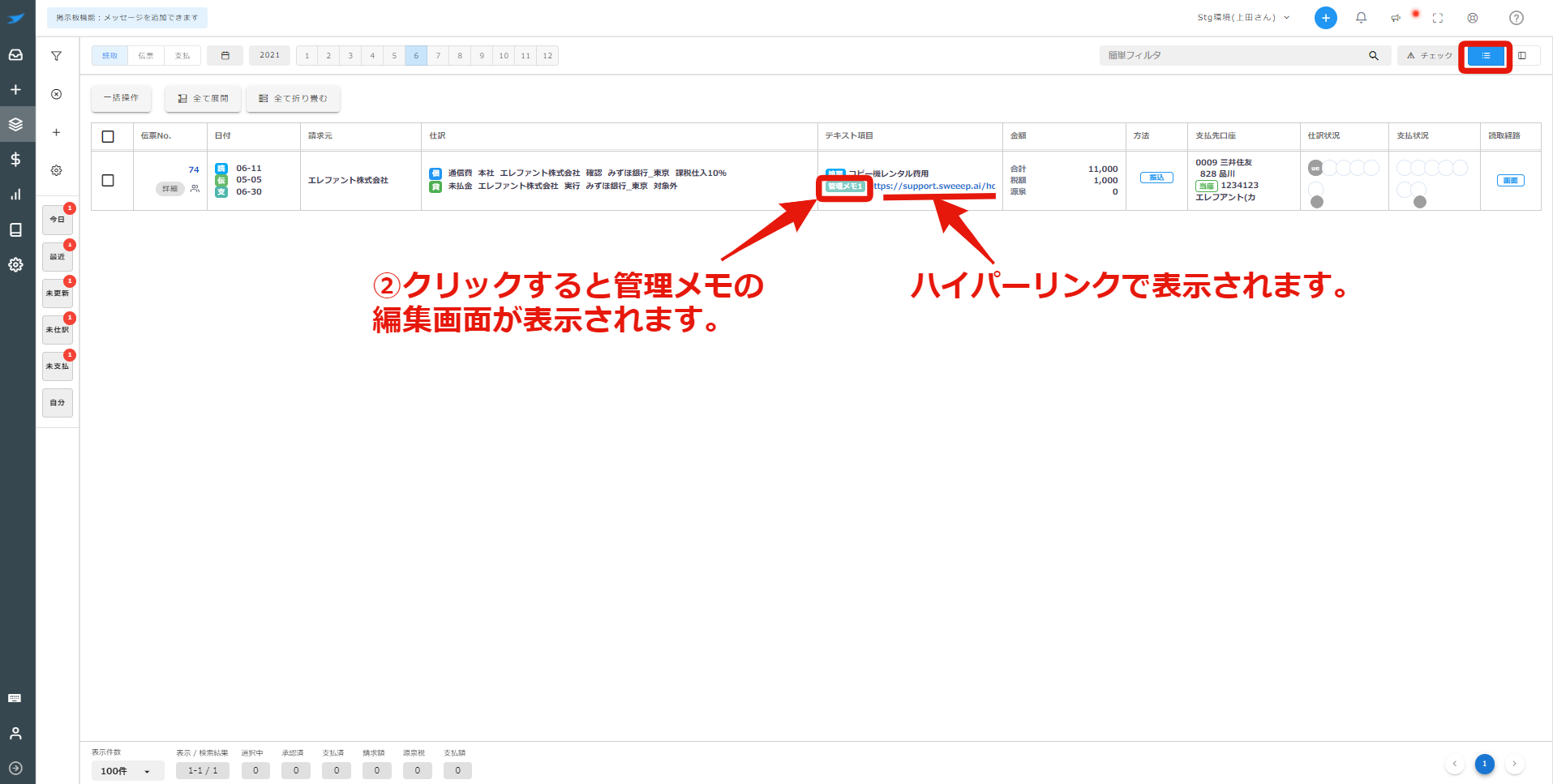Image resolution: width=1553 pixels, height=784 pixels.
Task: Click the filter funnel icon
Action: click(56, 56)
